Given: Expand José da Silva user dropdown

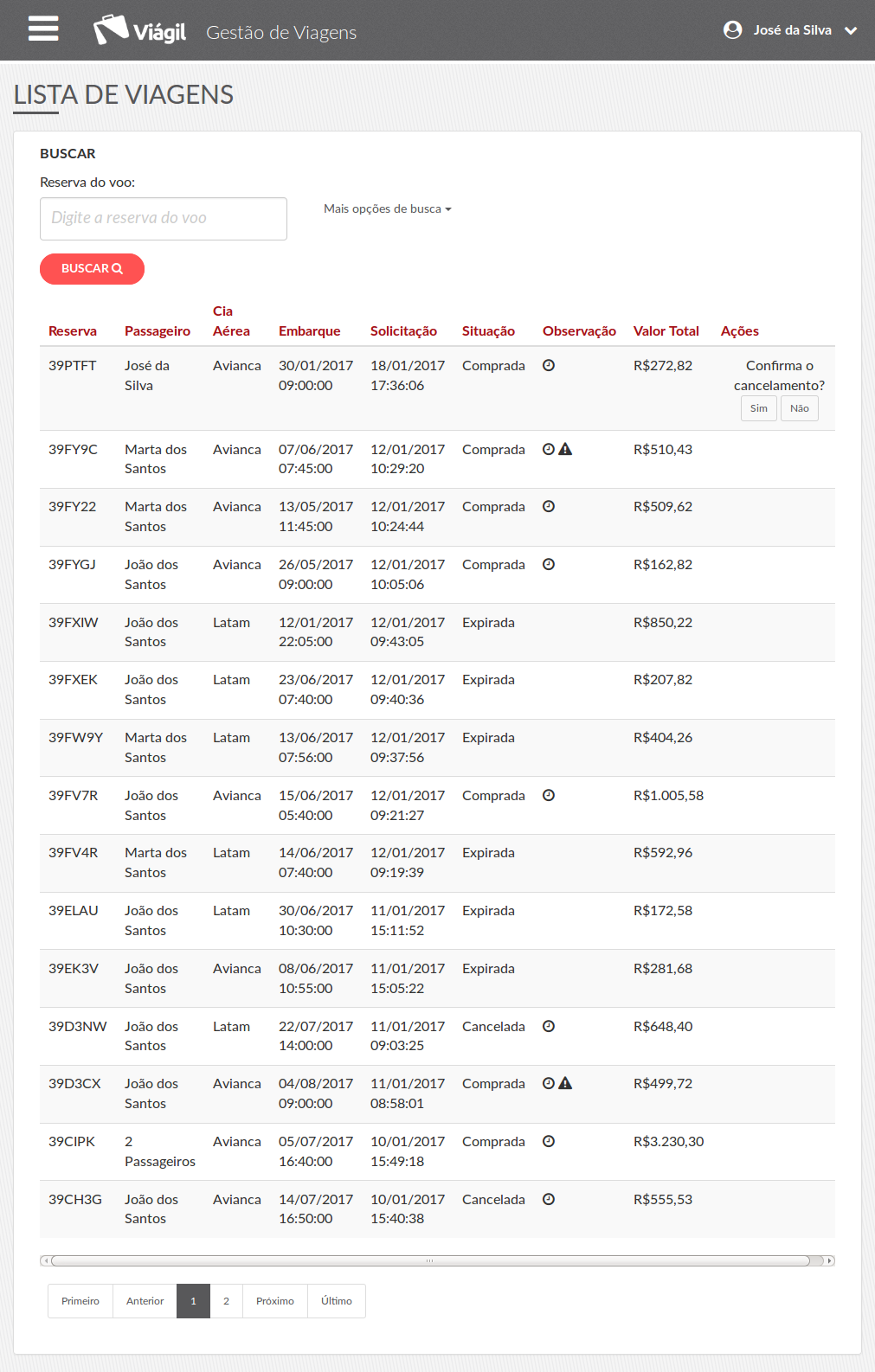Looking at the screenshot, I should 850,30.
